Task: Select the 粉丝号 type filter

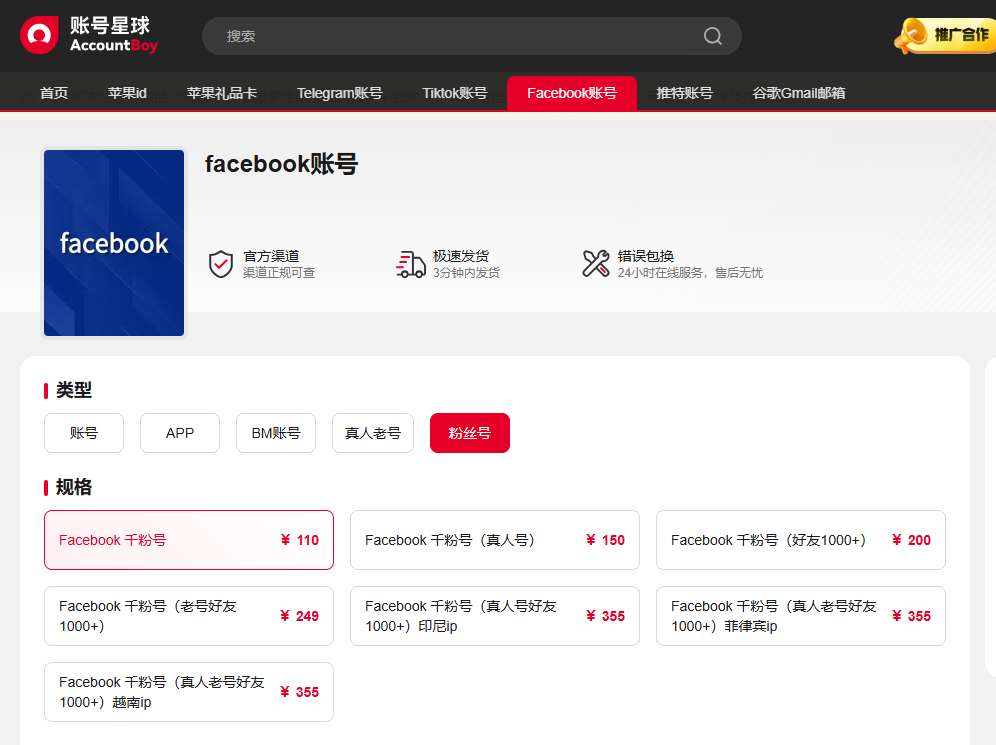Action: 469,432
